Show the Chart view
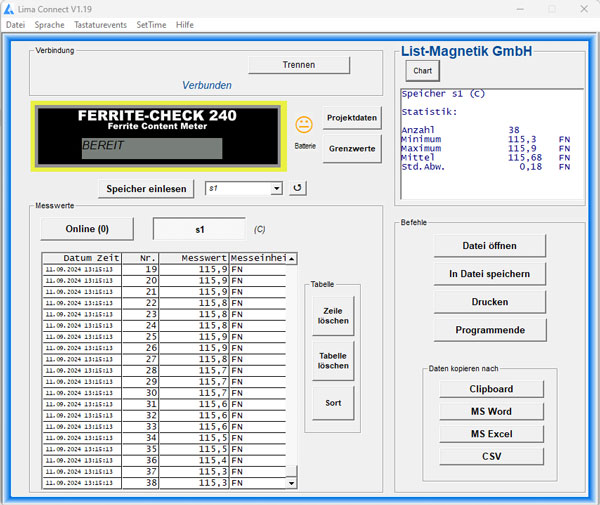Viewport: 600px width, 505px height. (x=422, y=71)
